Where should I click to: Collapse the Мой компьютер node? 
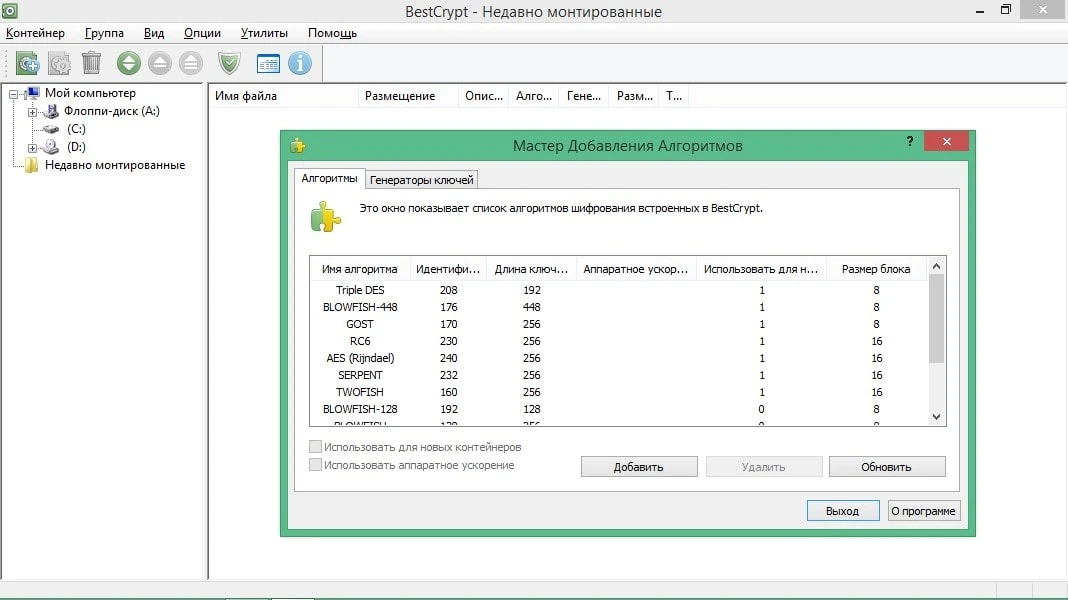(x=14, y=93)
